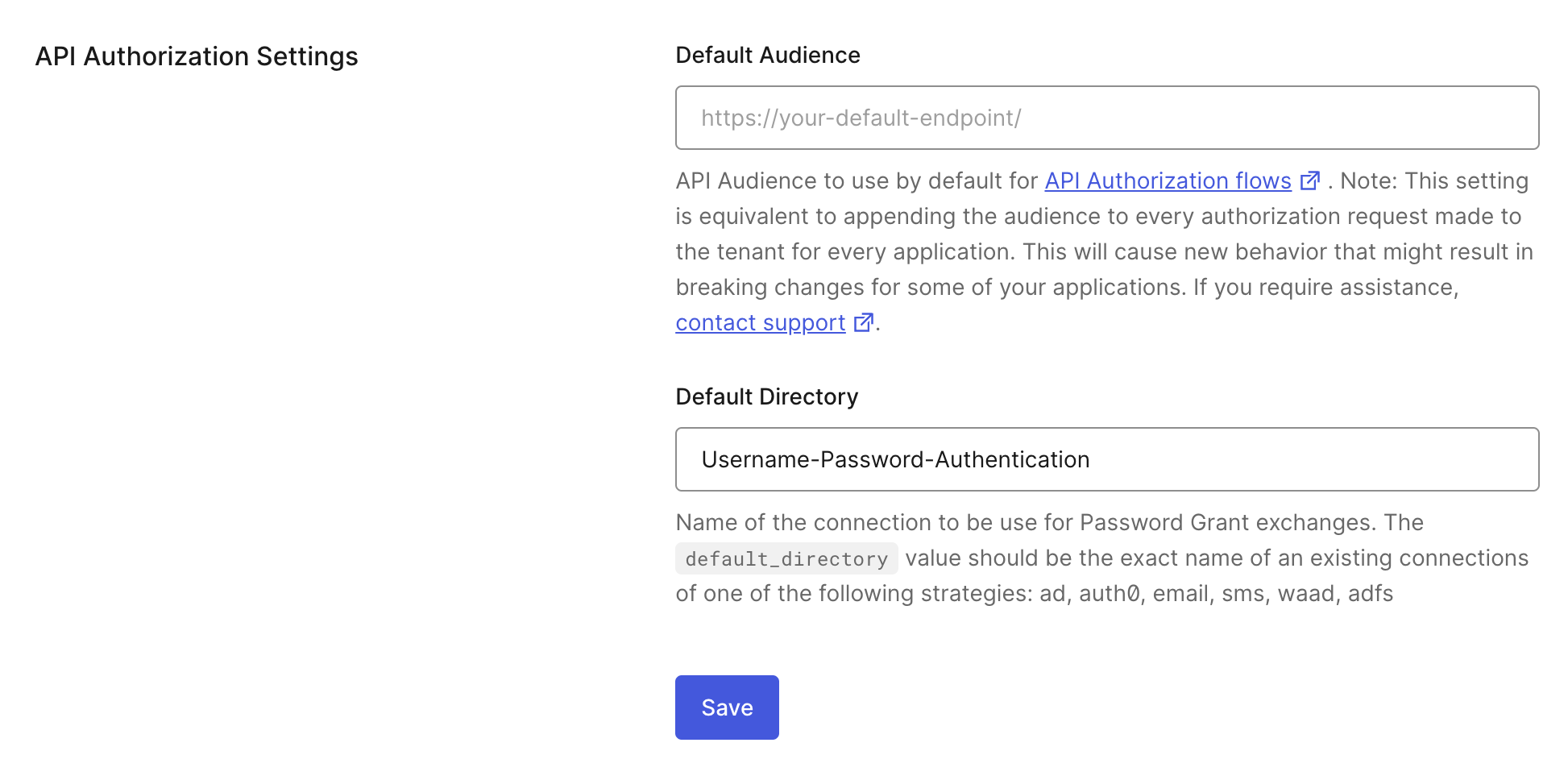
Task: Click the Default Directory text field
Action: [x=1106, y=459]
